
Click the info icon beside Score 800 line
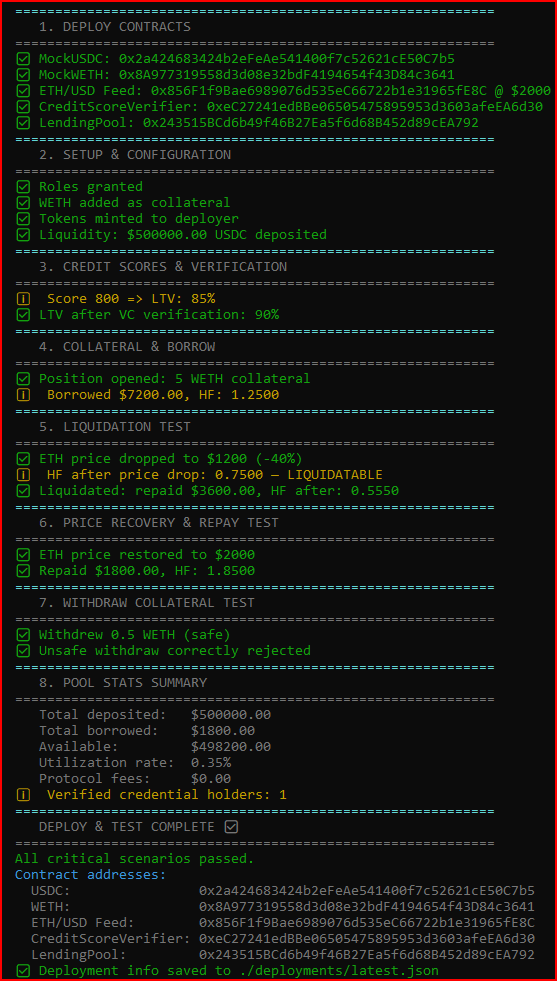point(23,299)
